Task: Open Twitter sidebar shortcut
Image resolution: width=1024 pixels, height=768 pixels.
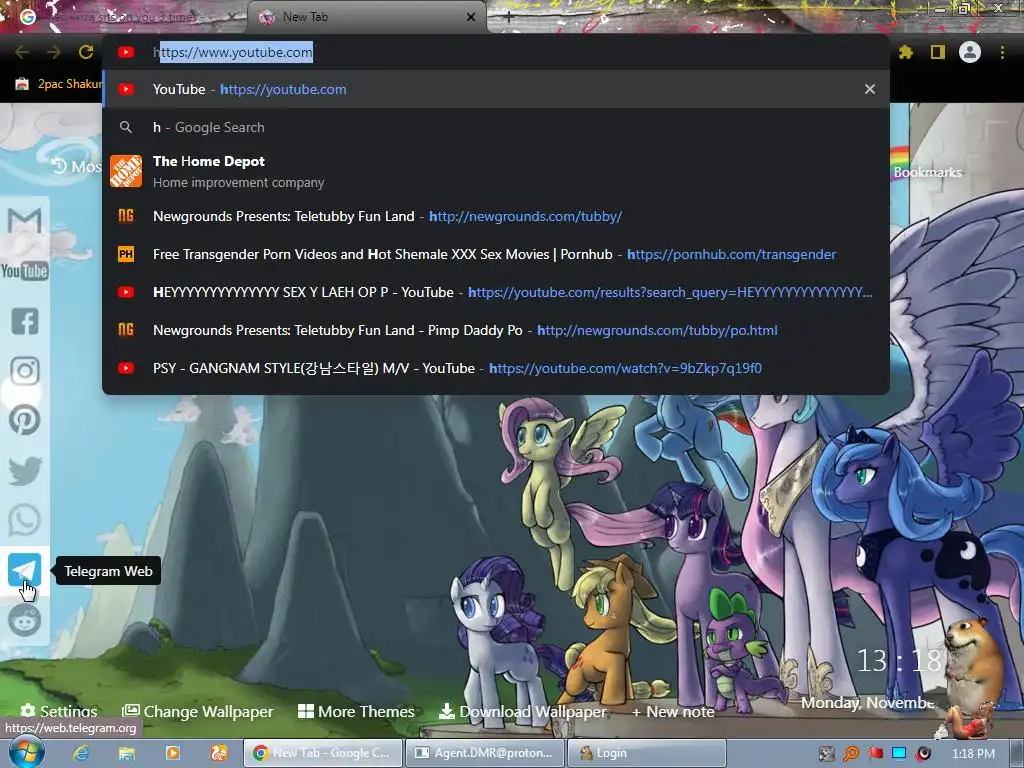Action: click(x=25, y=471)
